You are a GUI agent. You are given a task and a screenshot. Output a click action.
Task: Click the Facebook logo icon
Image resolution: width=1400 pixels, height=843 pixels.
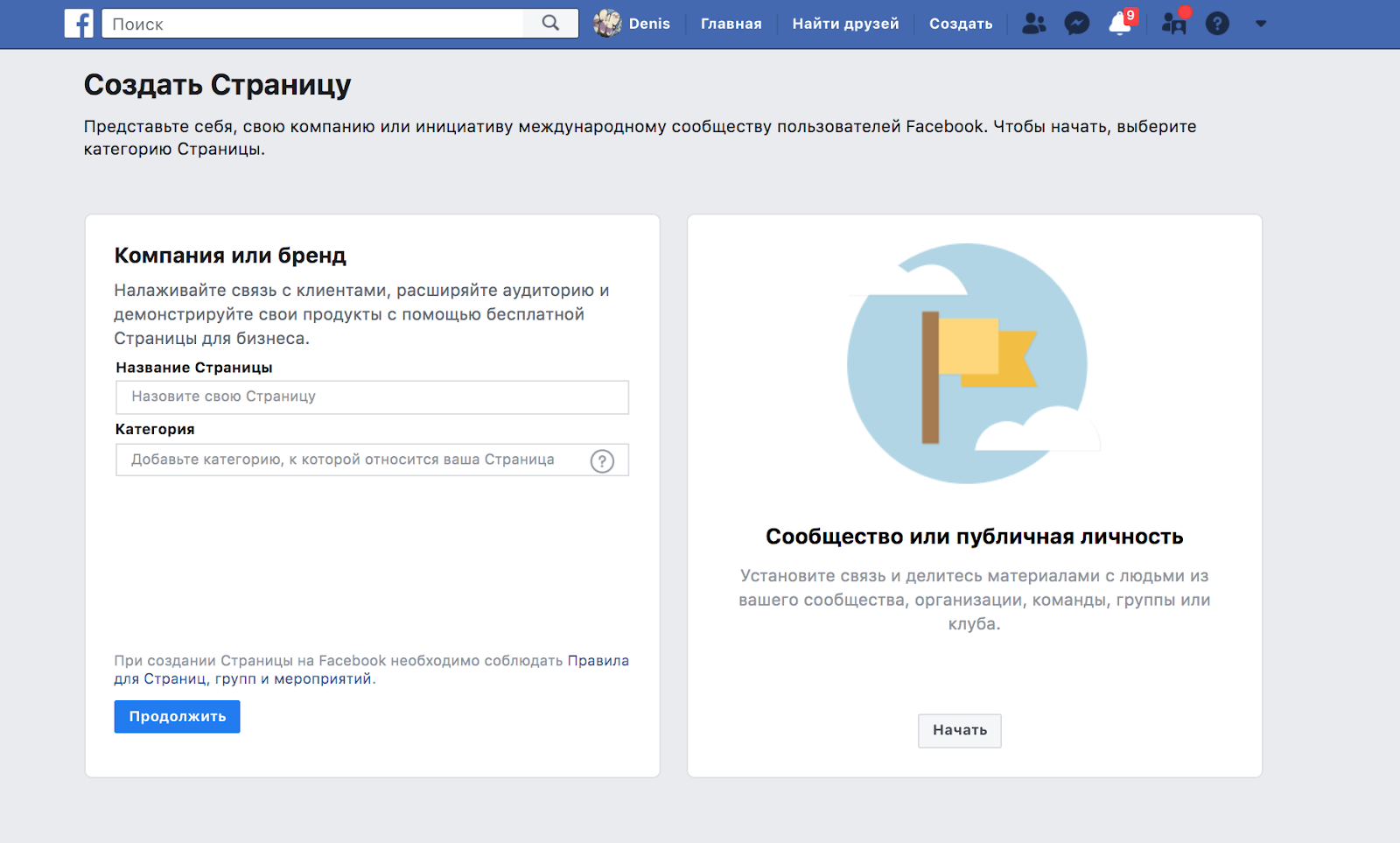pyautogui.click(x=79, y=24)
